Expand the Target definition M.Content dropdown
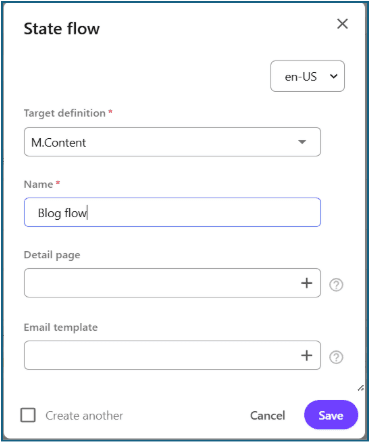370x444 pixels. pos(172,142)
